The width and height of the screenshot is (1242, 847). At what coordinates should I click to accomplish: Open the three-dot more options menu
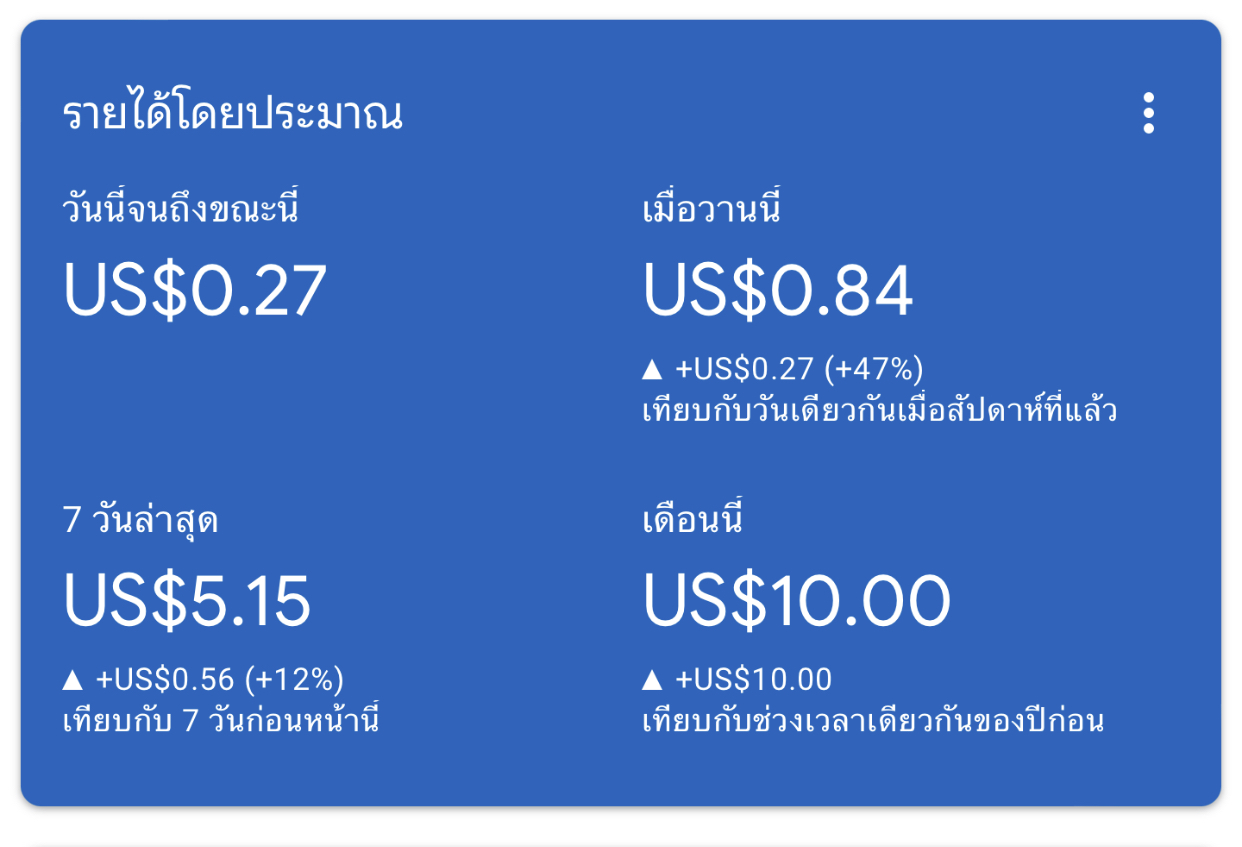click(x=1148, y=113)
